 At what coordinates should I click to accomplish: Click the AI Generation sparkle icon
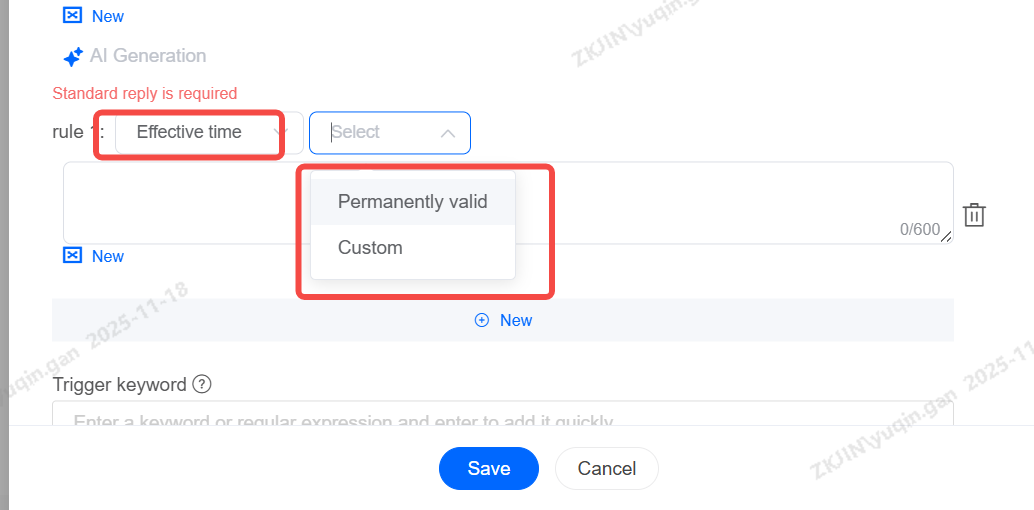pyautogui.click(x=72, y=57)
